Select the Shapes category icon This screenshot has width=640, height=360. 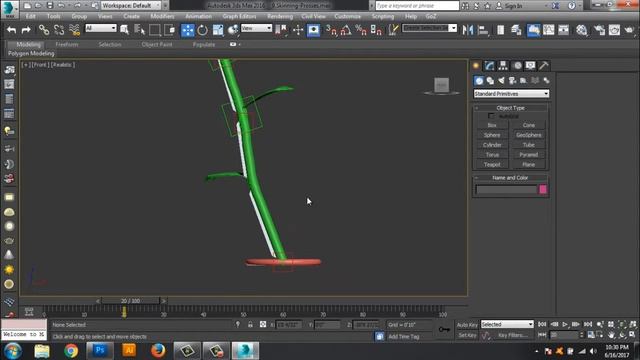[x=490, y=80]
